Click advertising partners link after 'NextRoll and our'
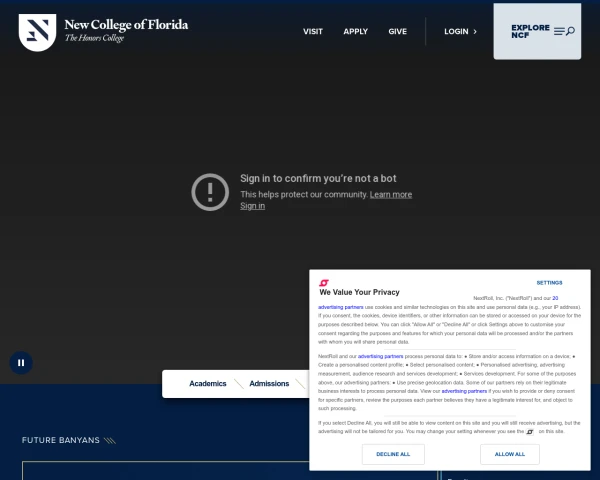The image size is (600, 480). coord(380,356)
